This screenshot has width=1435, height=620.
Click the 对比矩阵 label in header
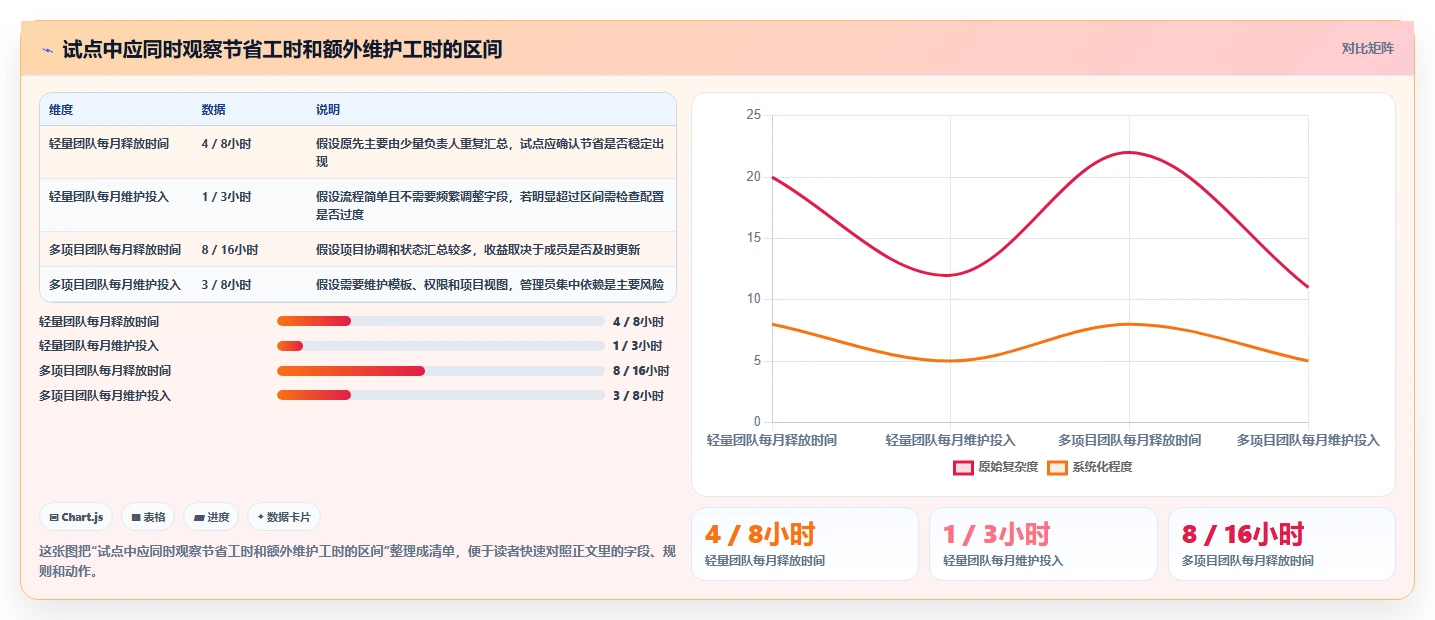pos(1367,48)
